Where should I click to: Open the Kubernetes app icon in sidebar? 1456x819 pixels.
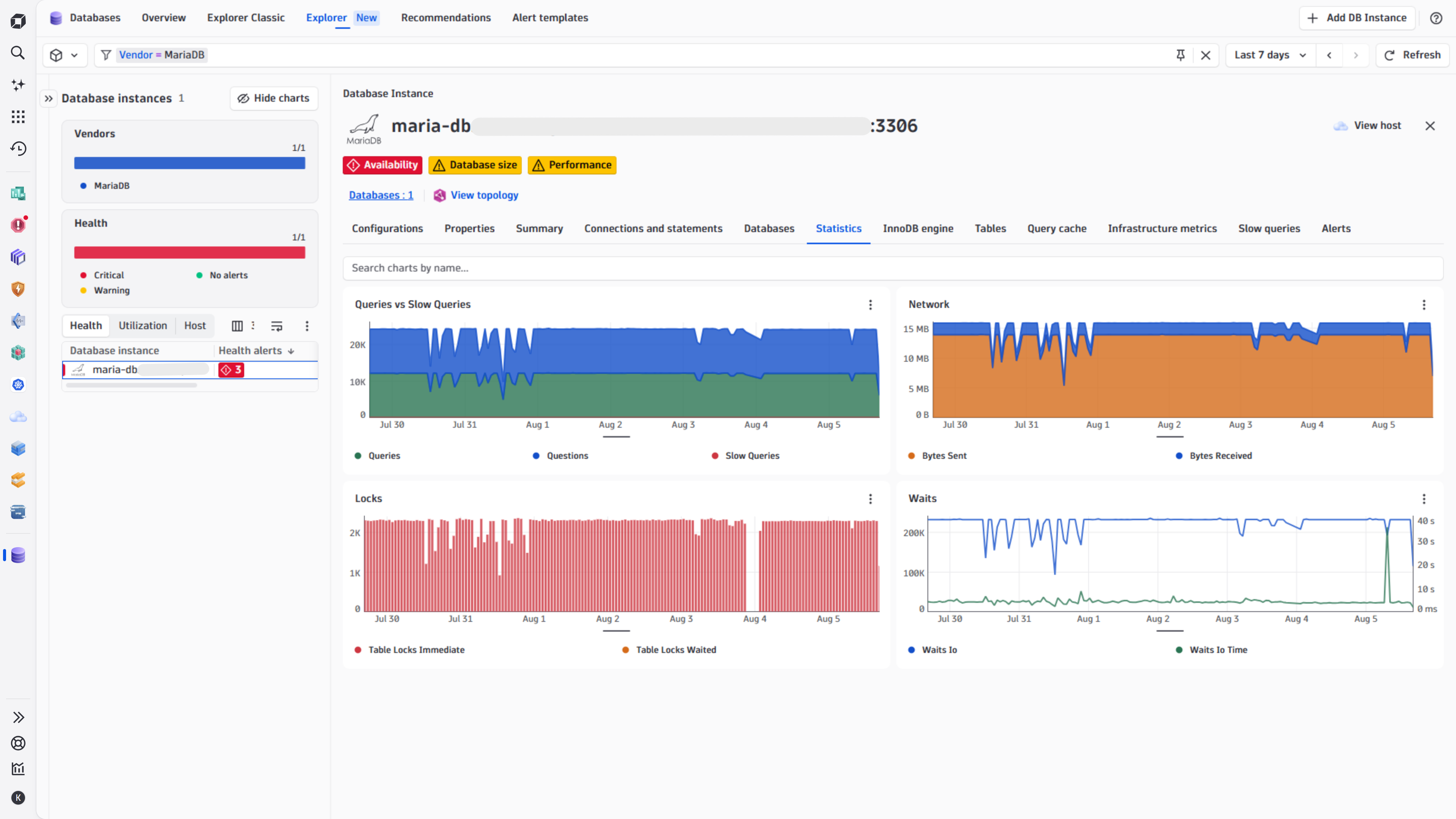pyautogui.click(x=18, y=385)
